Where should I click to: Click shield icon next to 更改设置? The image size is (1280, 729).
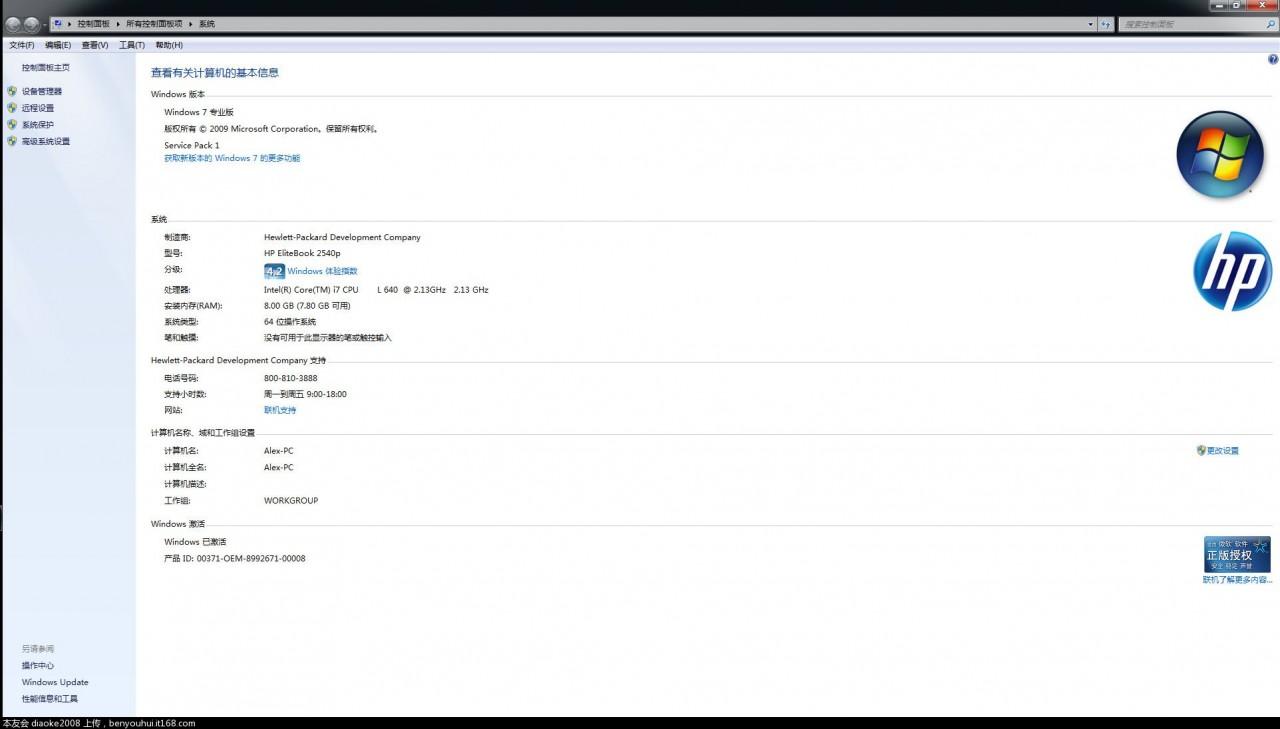tap(1201, 451)
